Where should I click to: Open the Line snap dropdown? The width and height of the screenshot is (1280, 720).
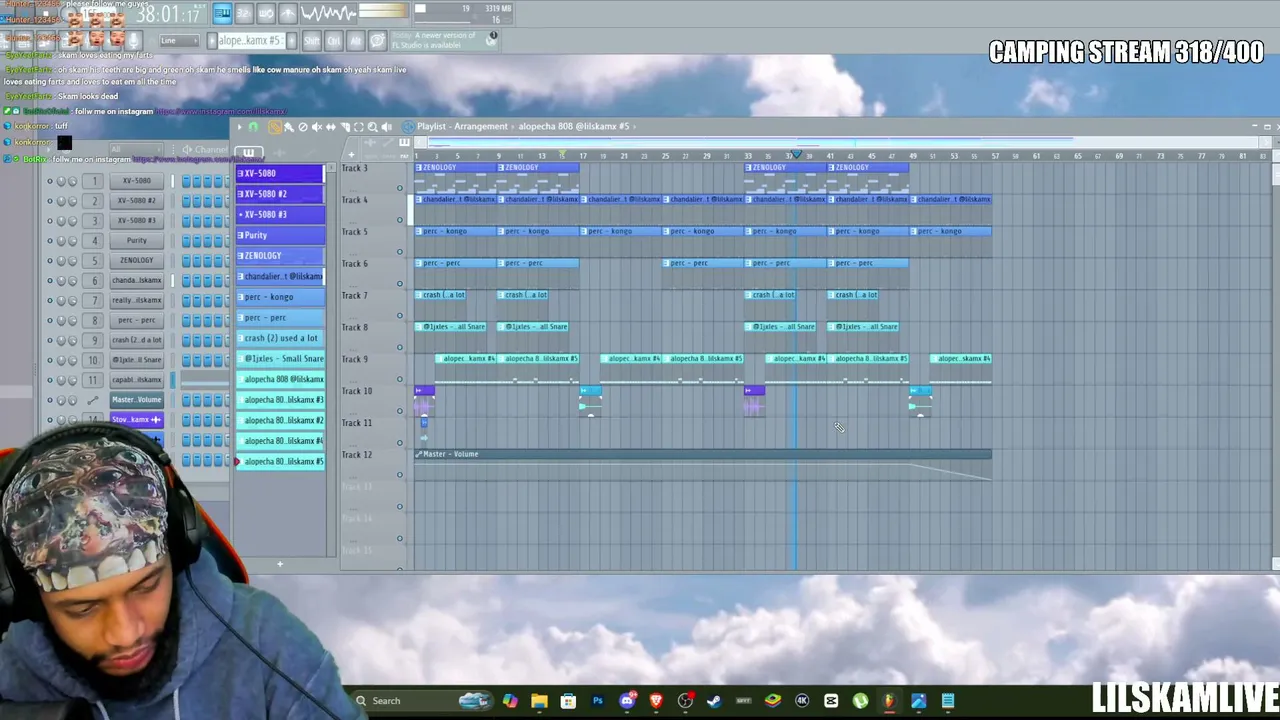[x=180, y=41]
